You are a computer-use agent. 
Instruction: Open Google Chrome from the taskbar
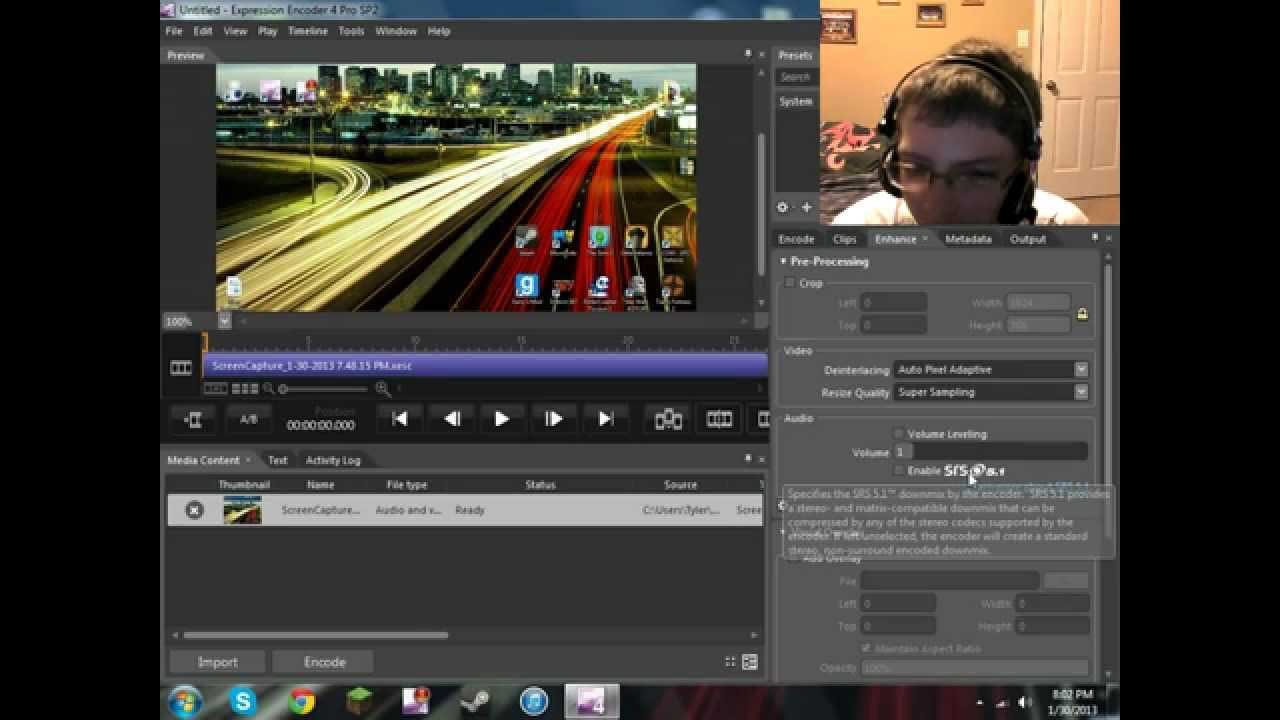click(x=302, y=701)
